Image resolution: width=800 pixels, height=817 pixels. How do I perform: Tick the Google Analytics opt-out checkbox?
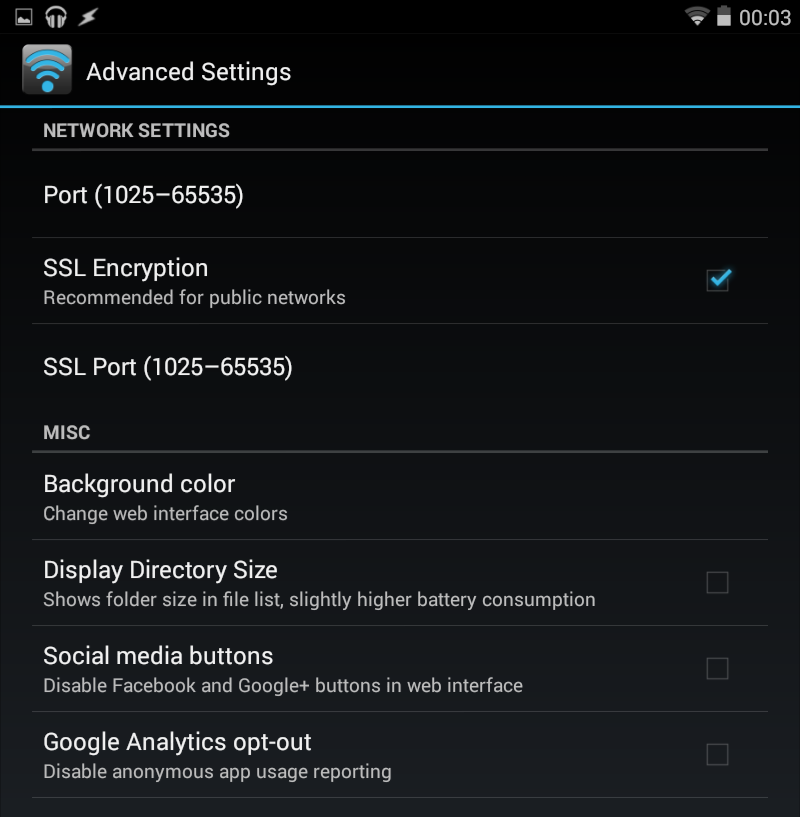click(x=717, y=754)
